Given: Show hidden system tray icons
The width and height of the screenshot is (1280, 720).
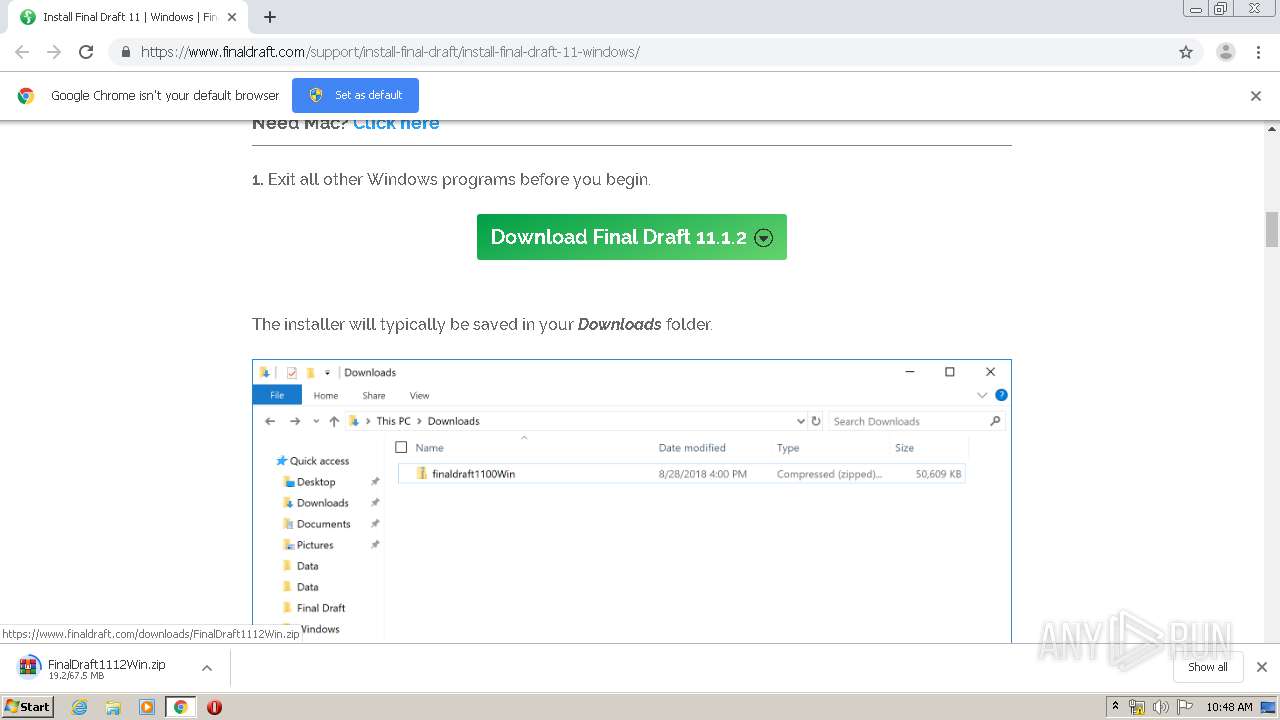Looking at the screenshot, I should pyautogui.click(x=1116, y=707).
